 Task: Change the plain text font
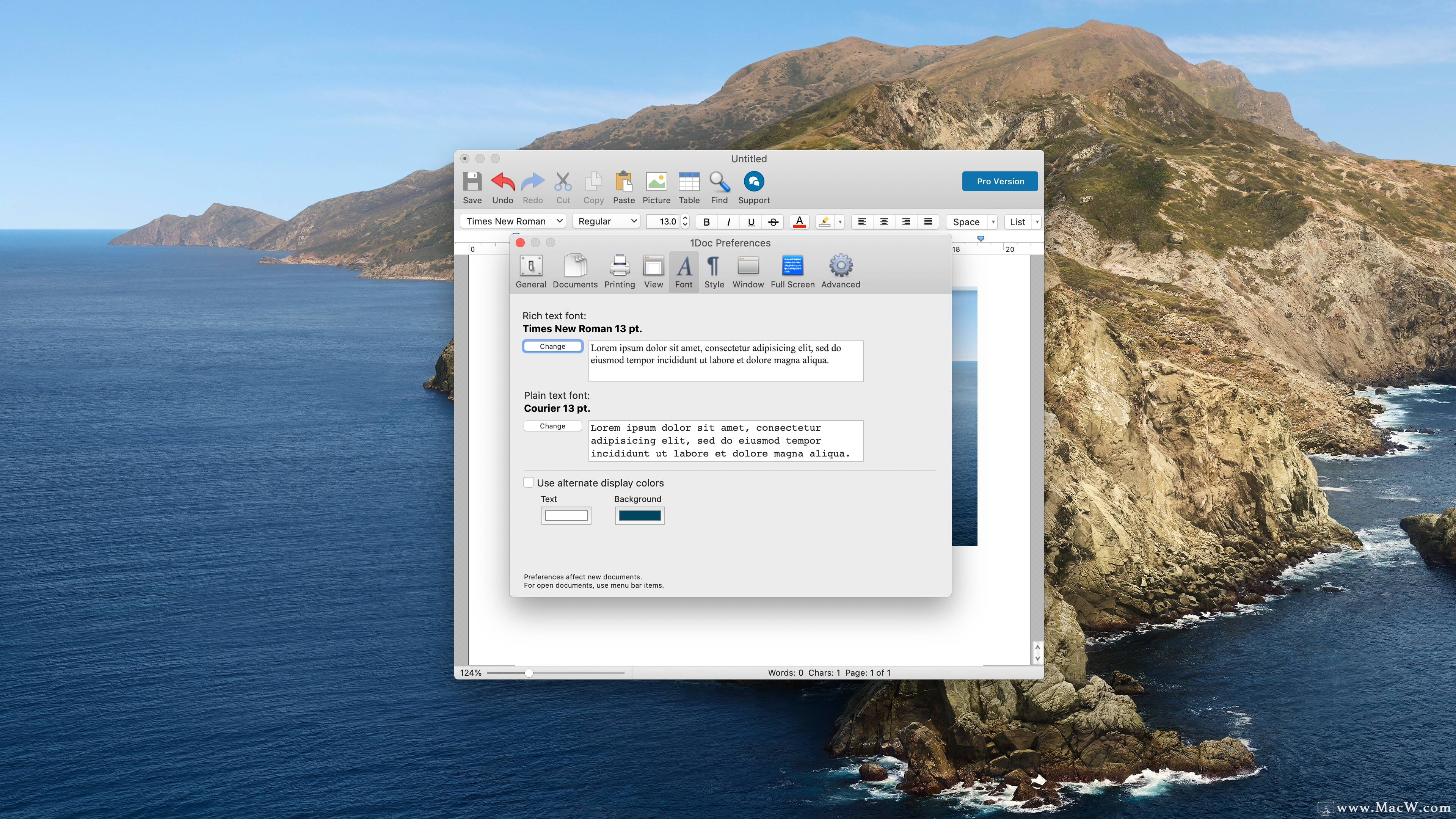pos(552,426)
